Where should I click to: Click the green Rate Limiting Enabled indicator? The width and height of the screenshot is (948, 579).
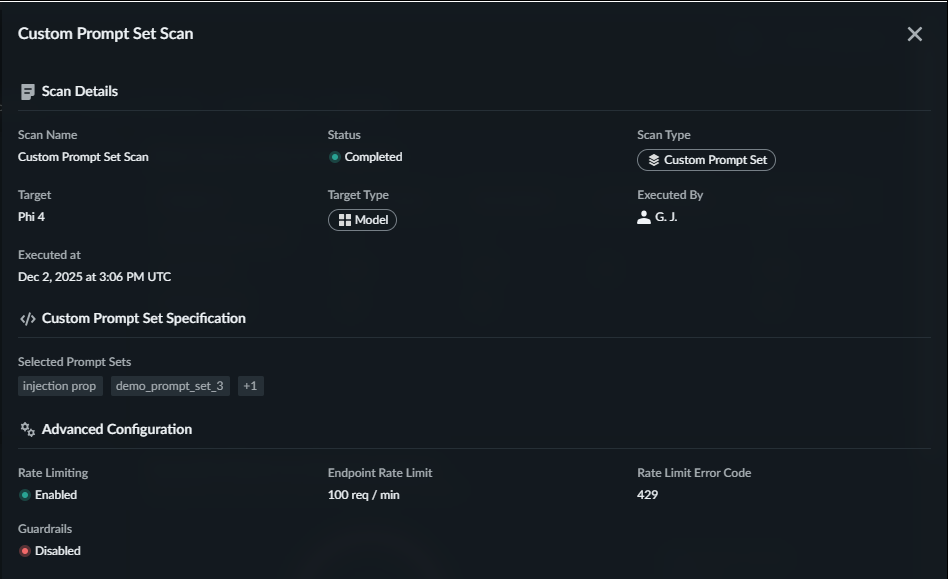point(25,495)
